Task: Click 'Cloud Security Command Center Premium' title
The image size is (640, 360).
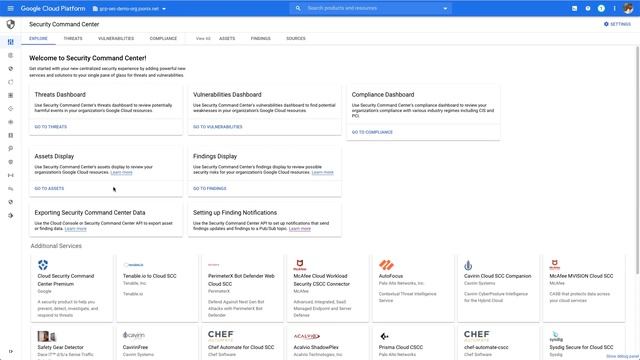Action: 66,280
